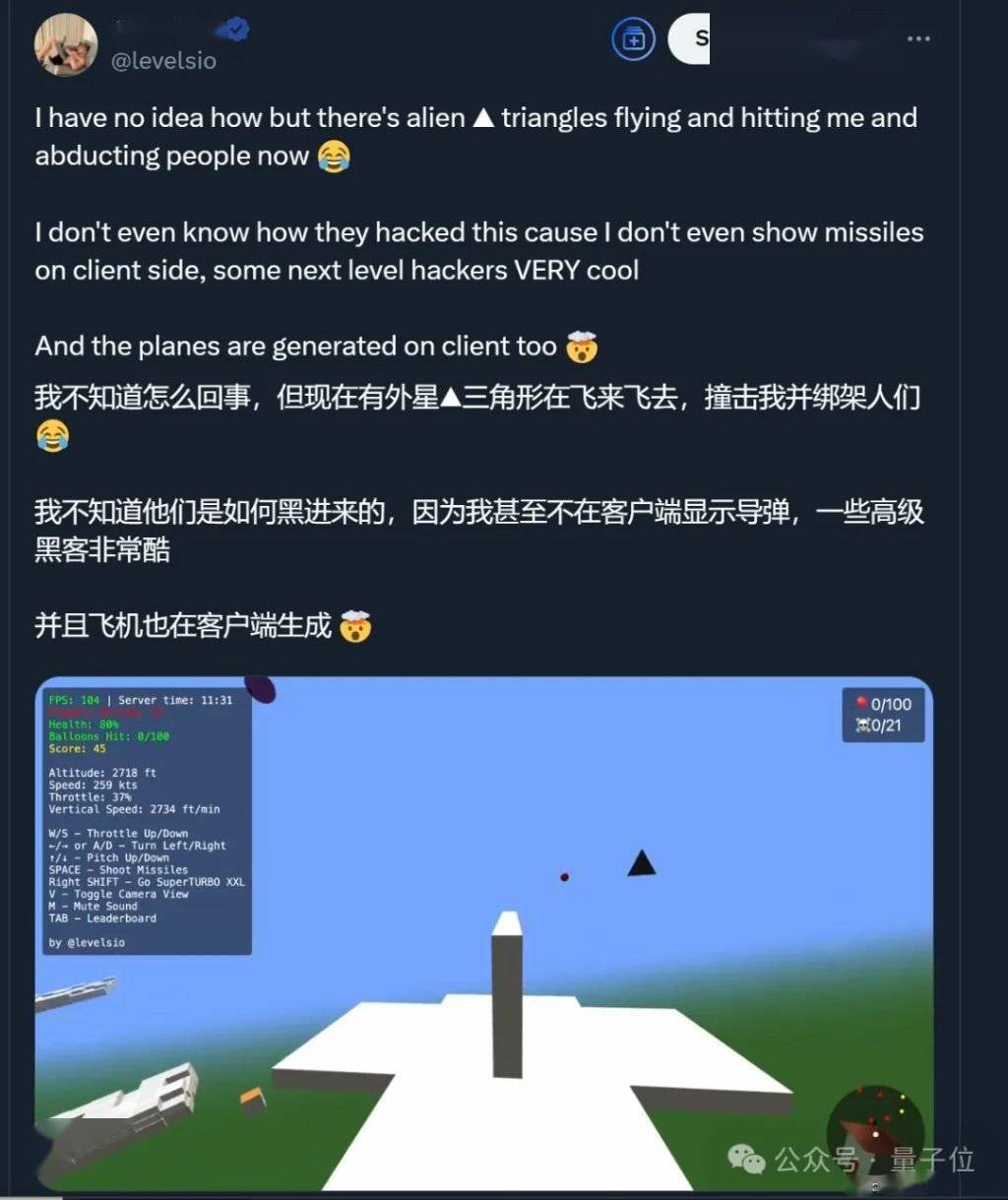Click the gray tail fin of plane
Image resolution: width=1008 pixels, height=1200 pixels.
click(x=507, y=994)
